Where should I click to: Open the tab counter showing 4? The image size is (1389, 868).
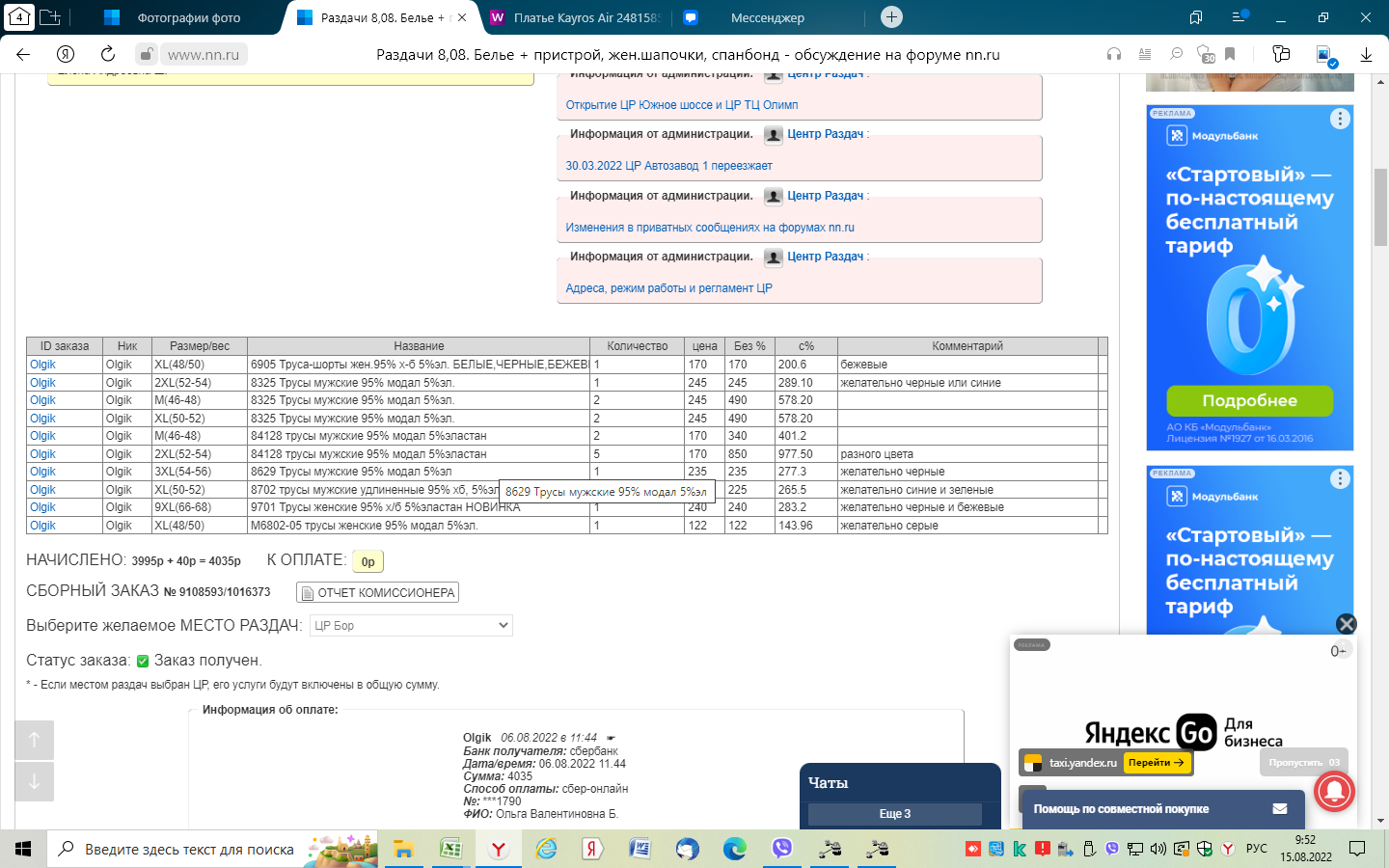tap(18, 17)
